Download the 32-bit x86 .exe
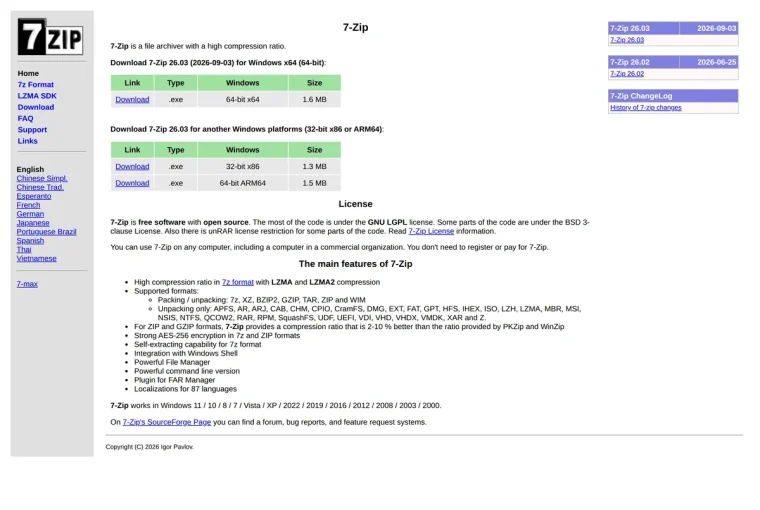Viewport: 760px width, 510px height. point(132,166)
